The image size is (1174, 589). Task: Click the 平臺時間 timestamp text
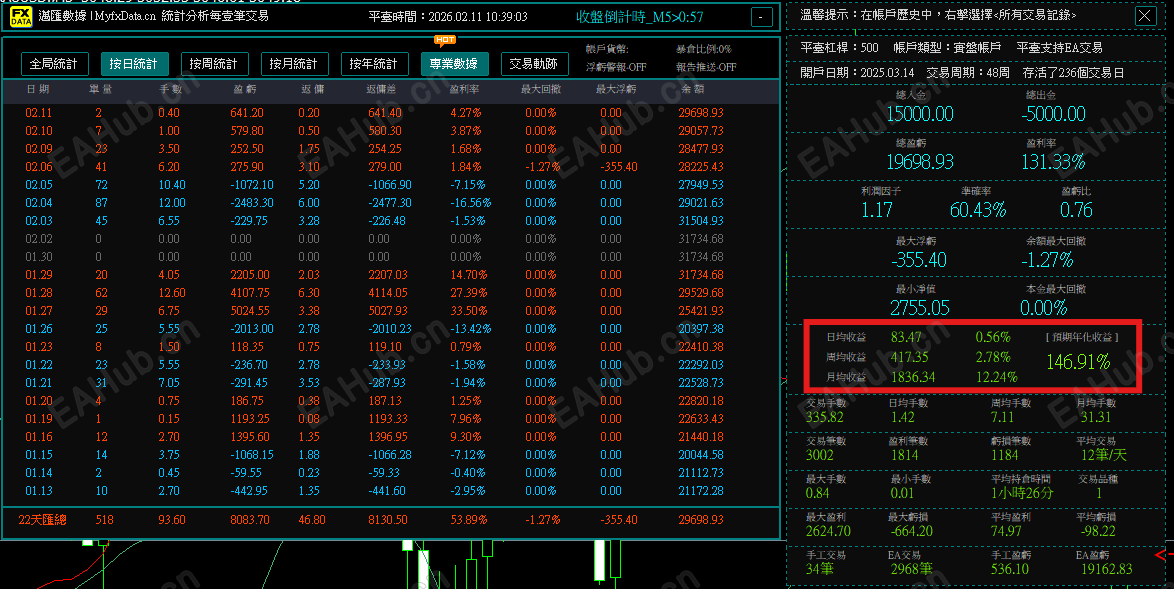[x=448, y=16]
